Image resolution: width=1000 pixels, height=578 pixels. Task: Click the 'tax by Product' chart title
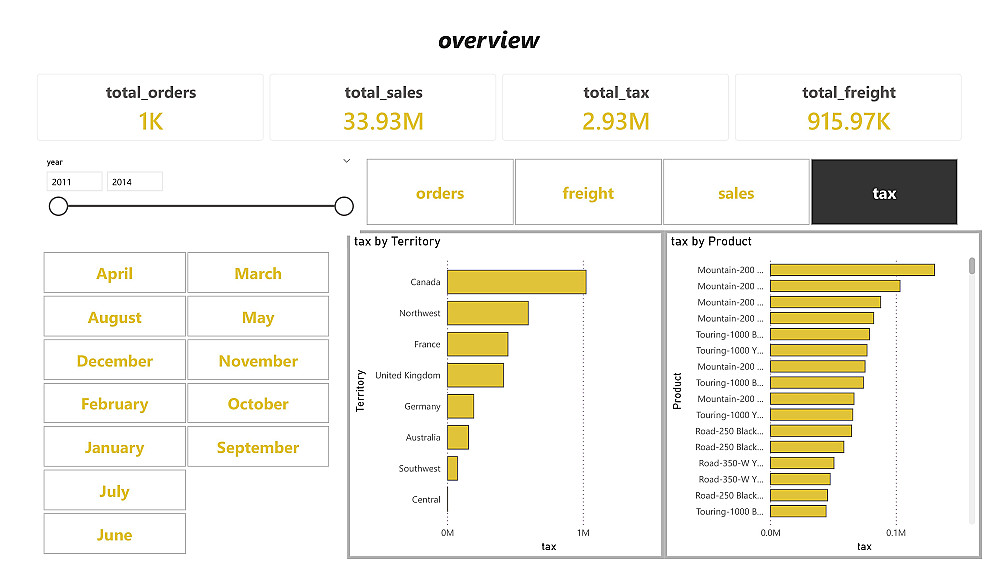(711, 241)
